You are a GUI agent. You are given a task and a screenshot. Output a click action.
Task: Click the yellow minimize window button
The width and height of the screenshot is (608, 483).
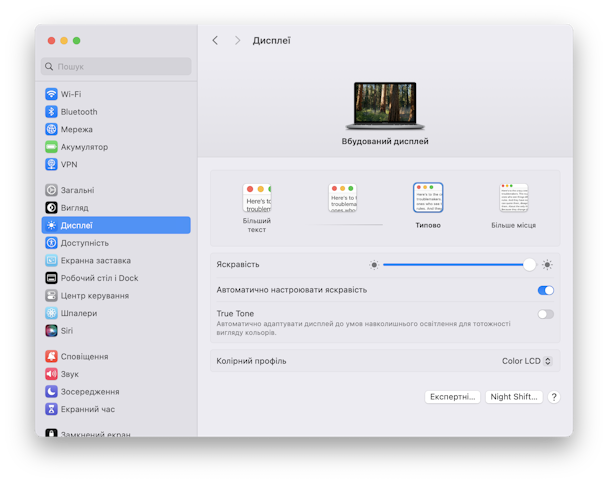(x=64, y=41)
